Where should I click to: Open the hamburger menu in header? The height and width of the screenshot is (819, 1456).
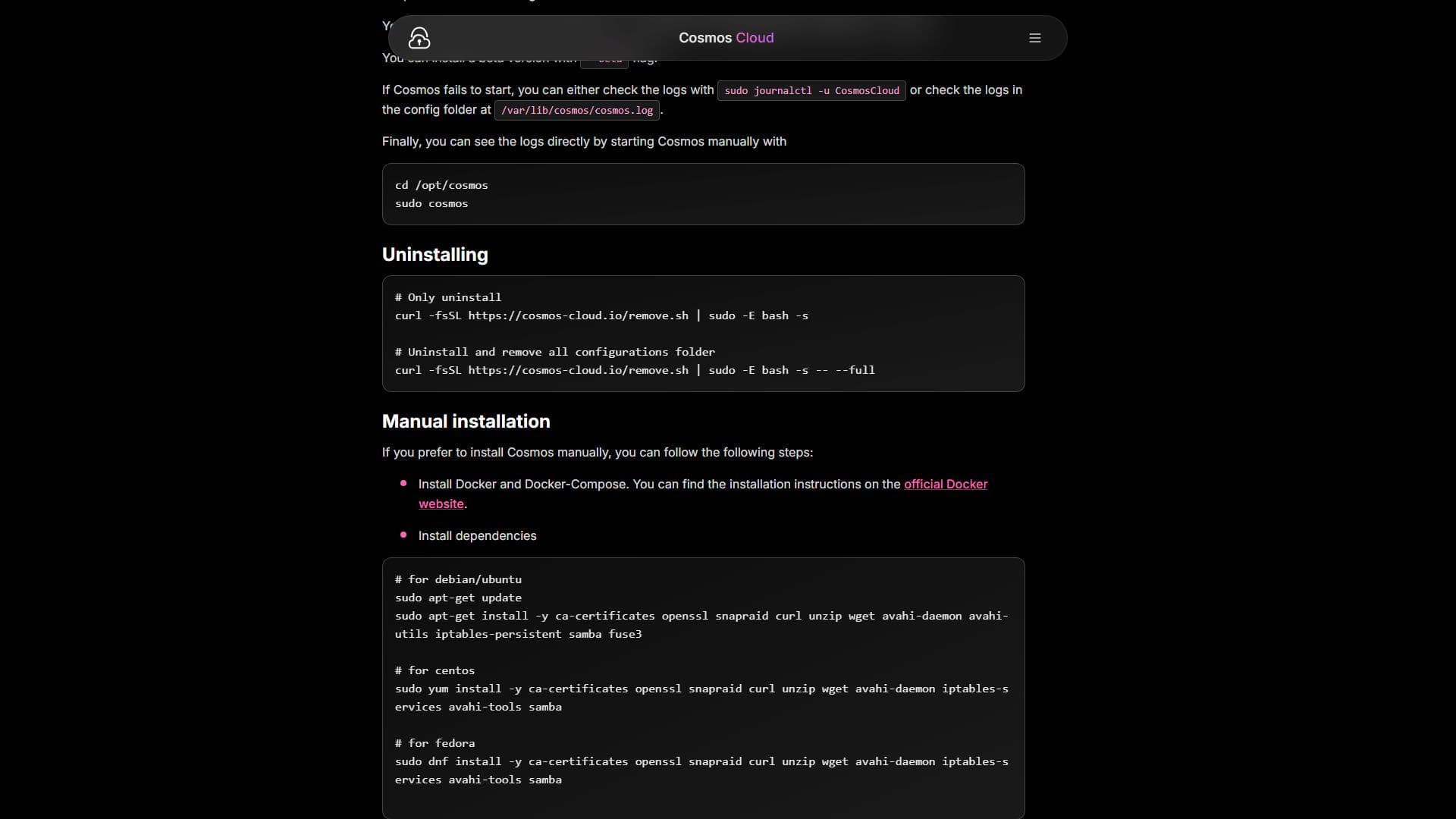[x=1034, y=38]
